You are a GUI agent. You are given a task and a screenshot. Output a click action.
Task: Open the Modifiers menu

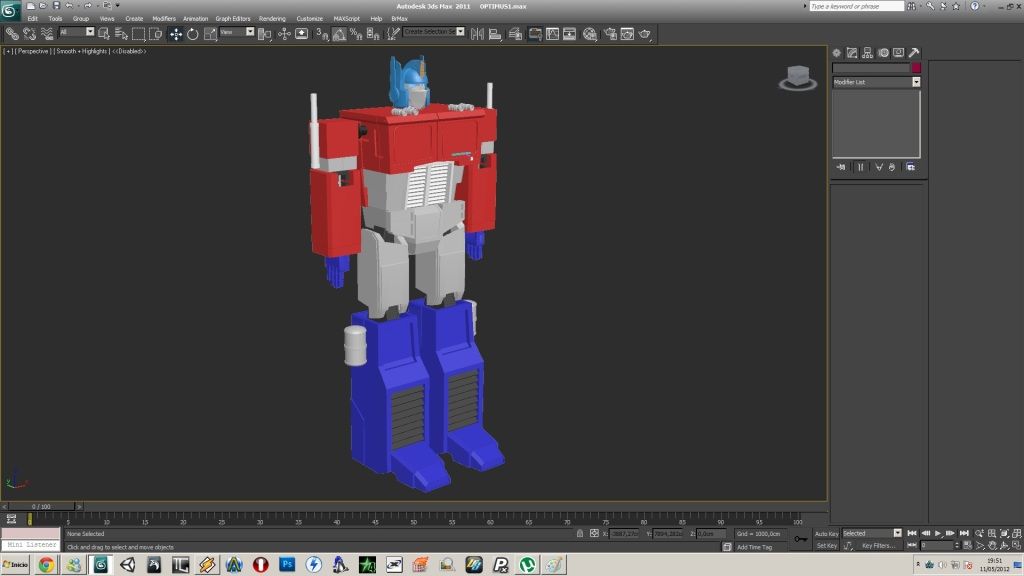[x=164, y=19]
